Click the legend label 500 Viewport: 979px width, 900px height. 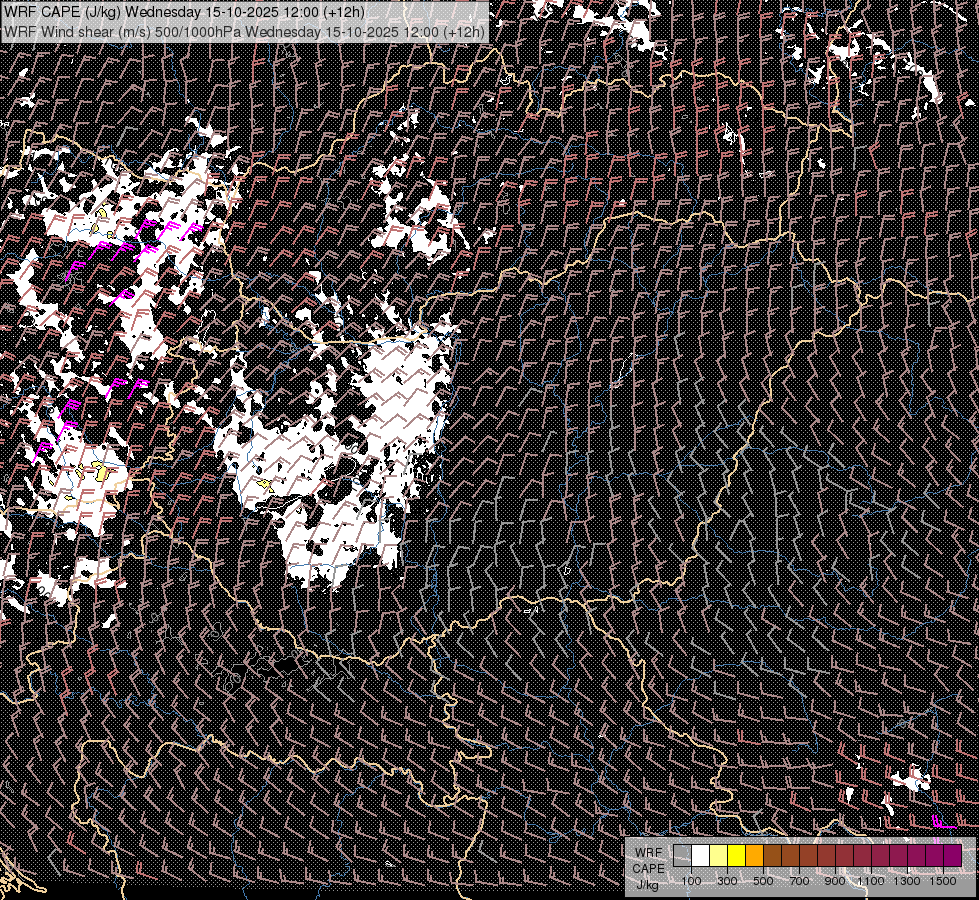[763, 881]
